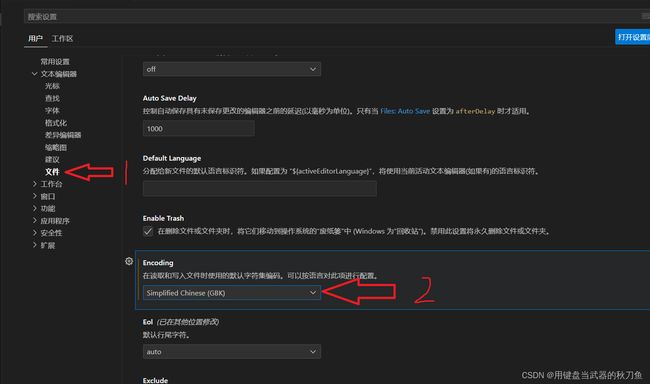Viewport: 650px width, 384px height.
Task: Select 缩略图 in the settings tree
Action: pyautogui.click(x=56, y=147)
